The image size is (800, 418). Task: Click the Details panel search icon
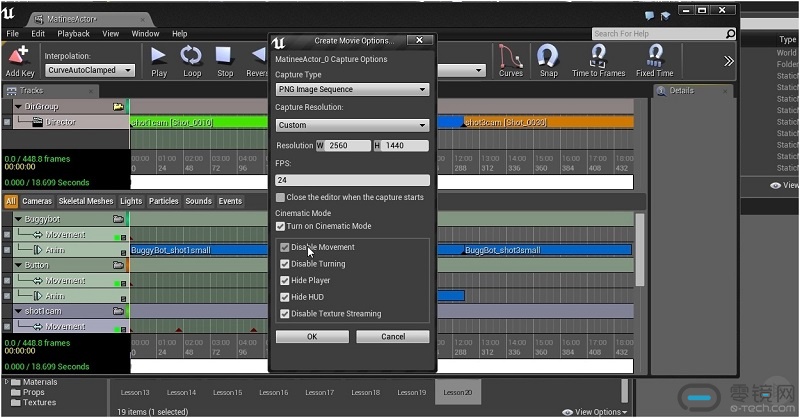coord(661,91)
